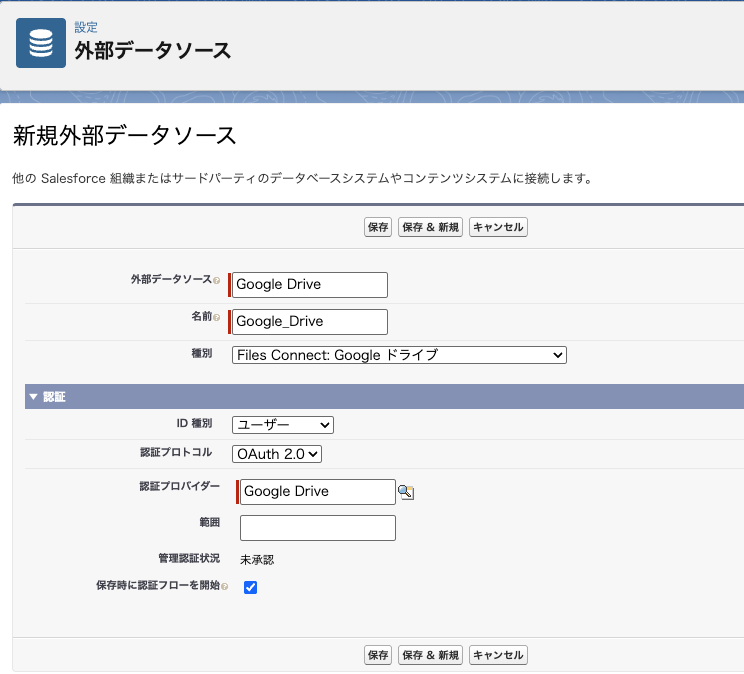Click the bottom 保存 button
The width and height of the screenshot is (744, 674).
point(378,655)
